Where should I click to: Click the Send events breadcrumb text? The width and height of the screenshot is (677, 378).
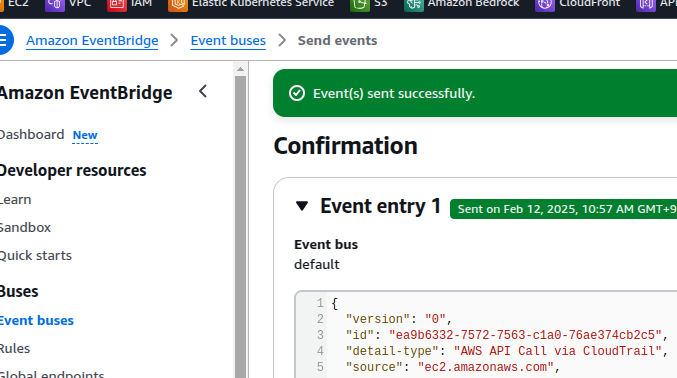click(337, 41)
